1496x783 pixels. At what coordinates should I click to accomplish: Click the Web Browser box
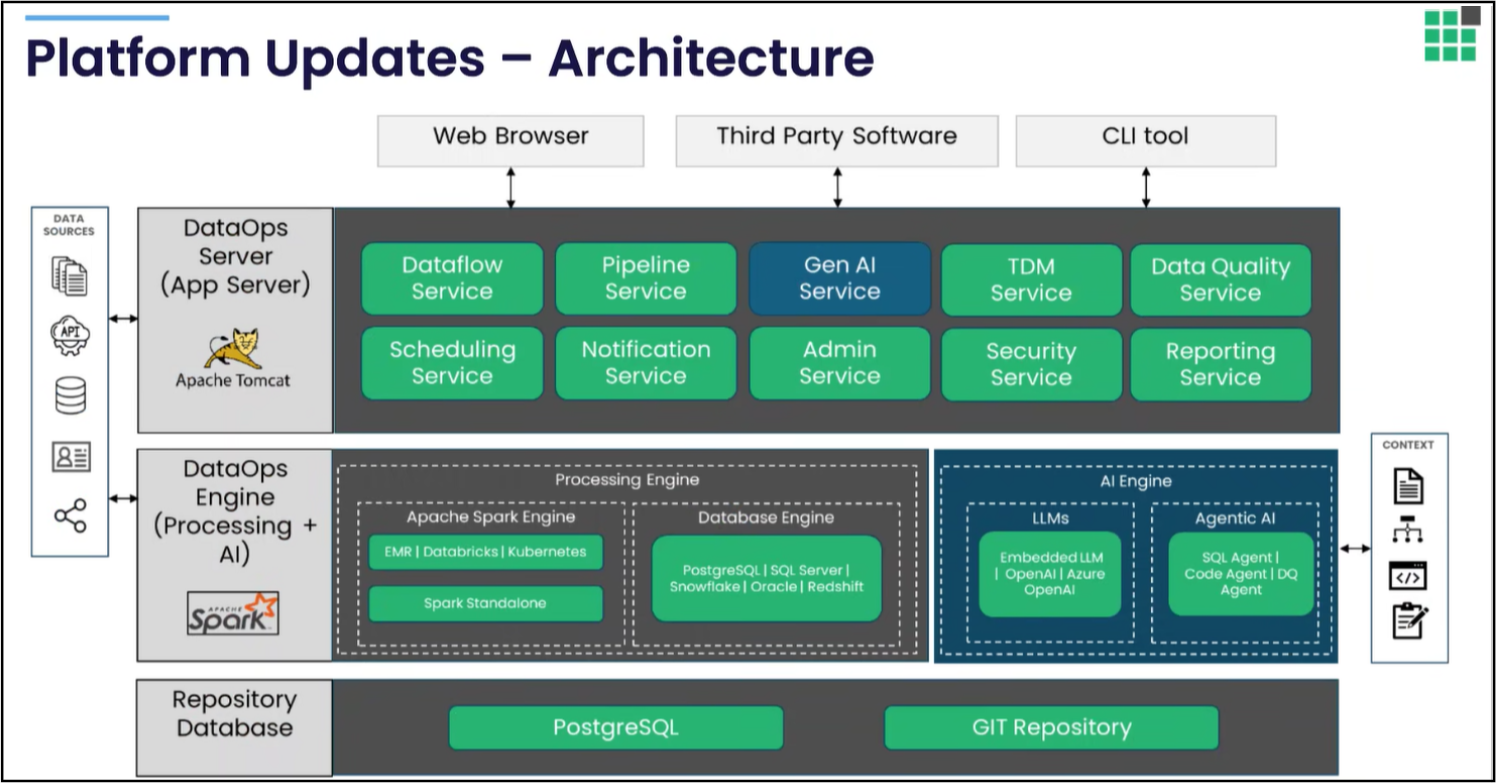pyautogui.click(x=510, y=138)
